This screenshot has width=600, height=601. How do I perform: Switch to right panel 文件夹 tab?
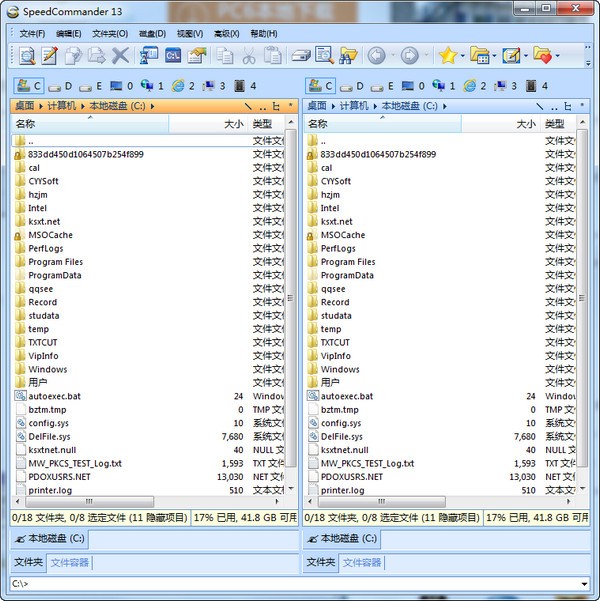pyautogui.click(x=321, y=562)
